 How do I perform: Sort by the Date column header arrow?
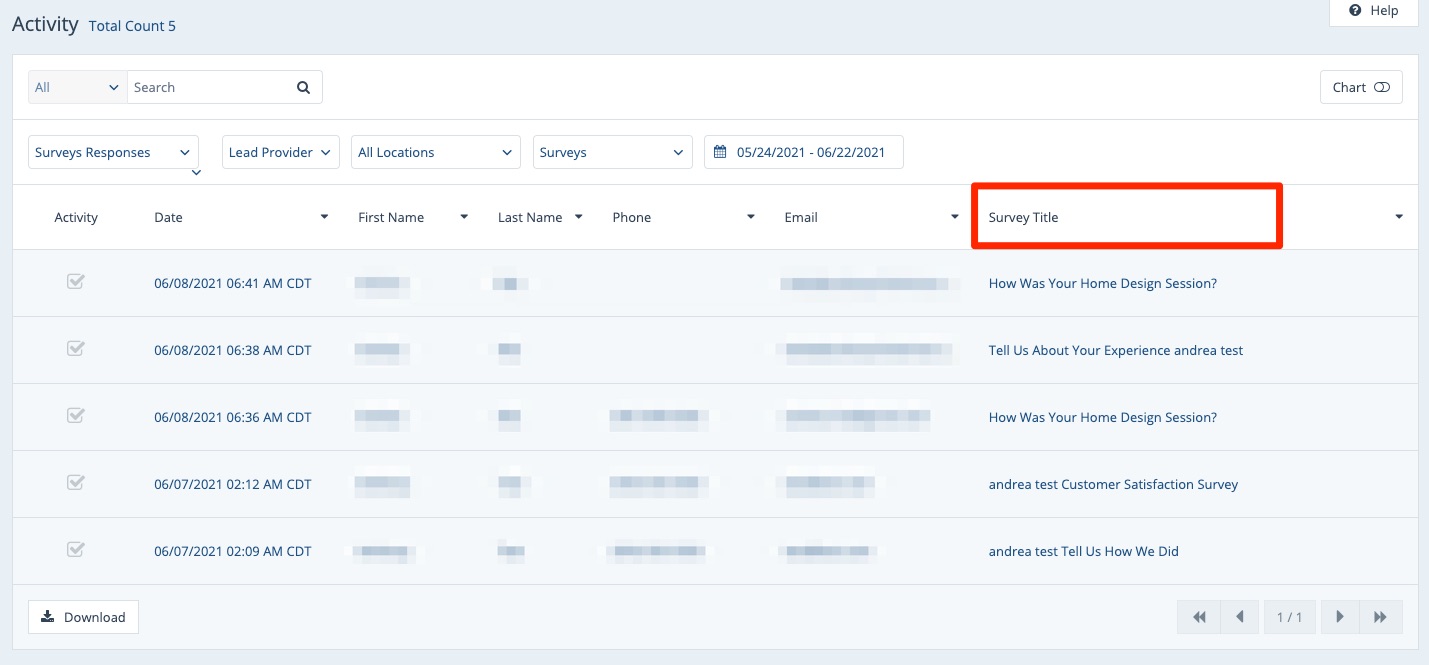[324, 217]
